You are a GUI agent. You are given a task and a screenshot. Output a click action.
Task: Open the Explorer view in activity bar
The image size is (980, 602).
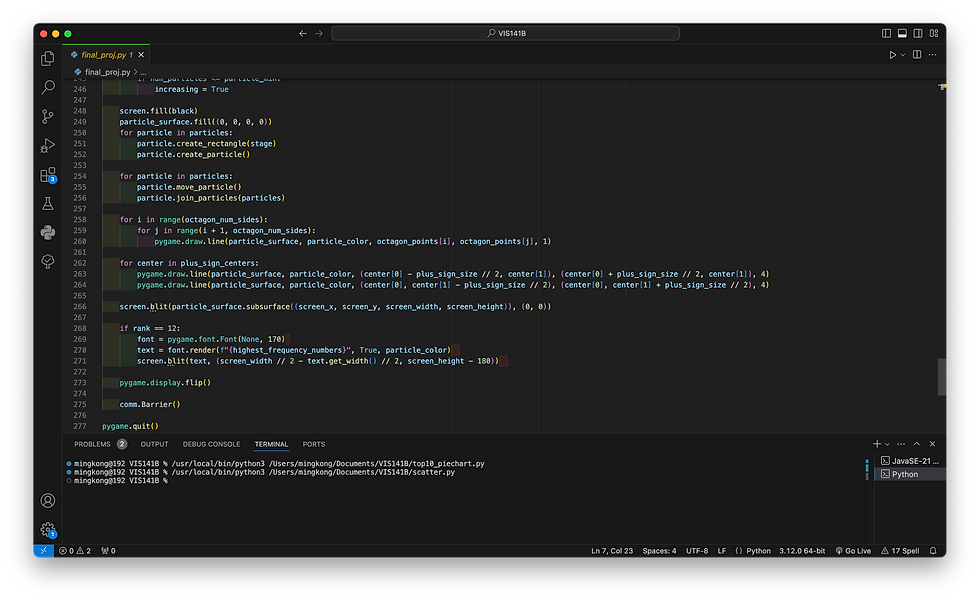coord(47,59)
